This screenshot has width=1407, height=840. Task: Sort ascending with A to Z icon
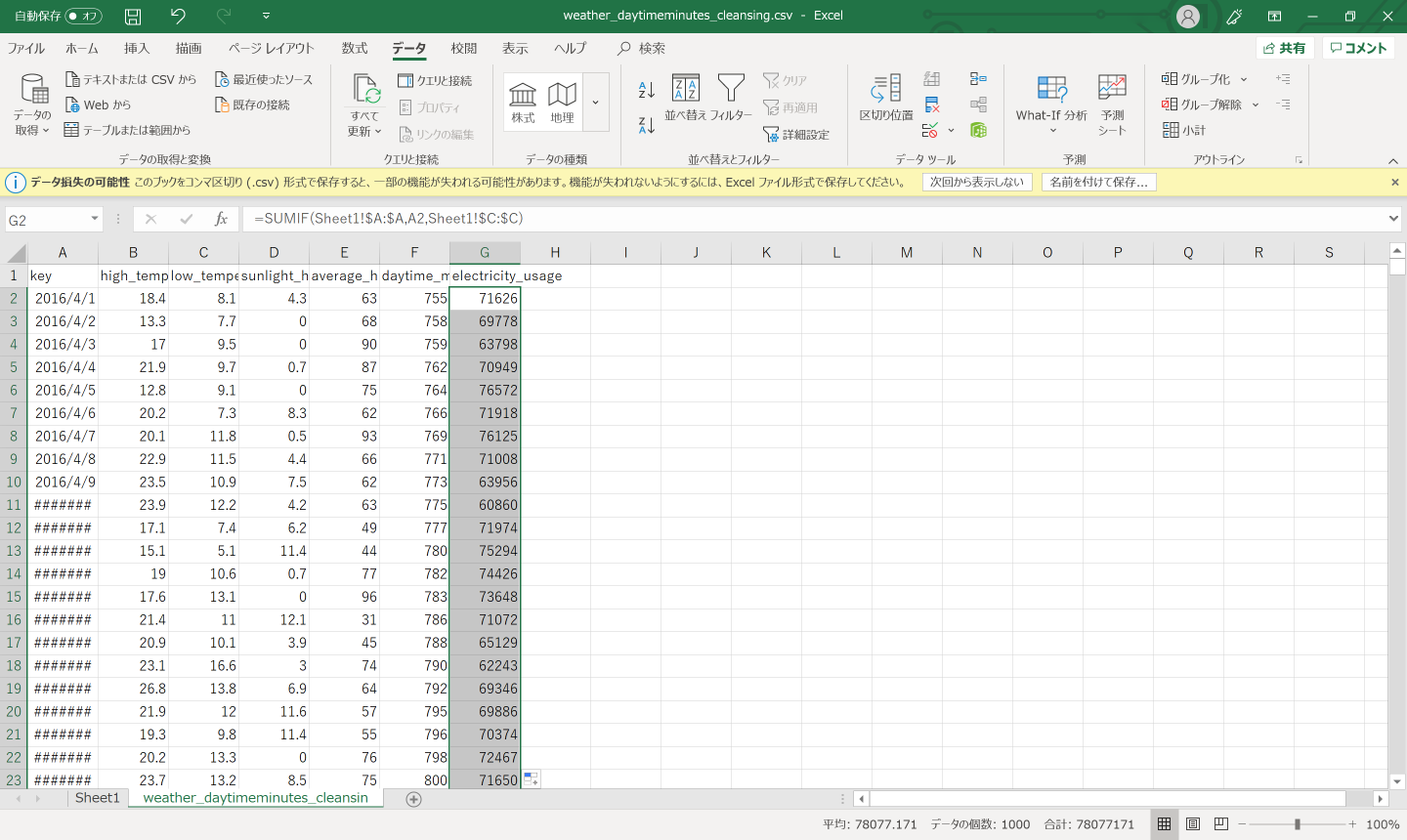[646, 90]
